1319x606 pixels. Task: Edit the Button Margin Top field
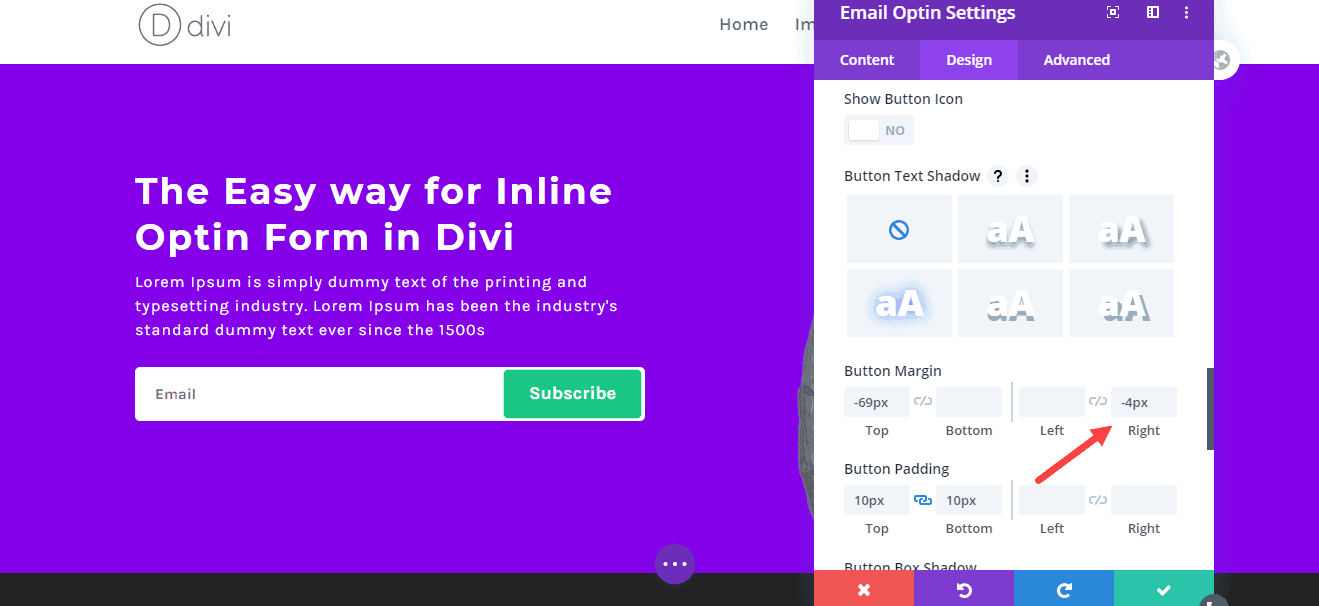tap(877, 402)
